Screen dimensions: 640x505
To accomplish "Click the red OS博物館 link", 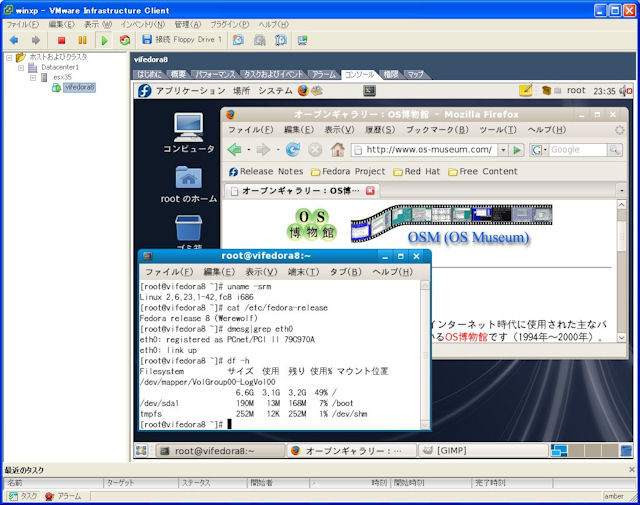I will 466,337.
